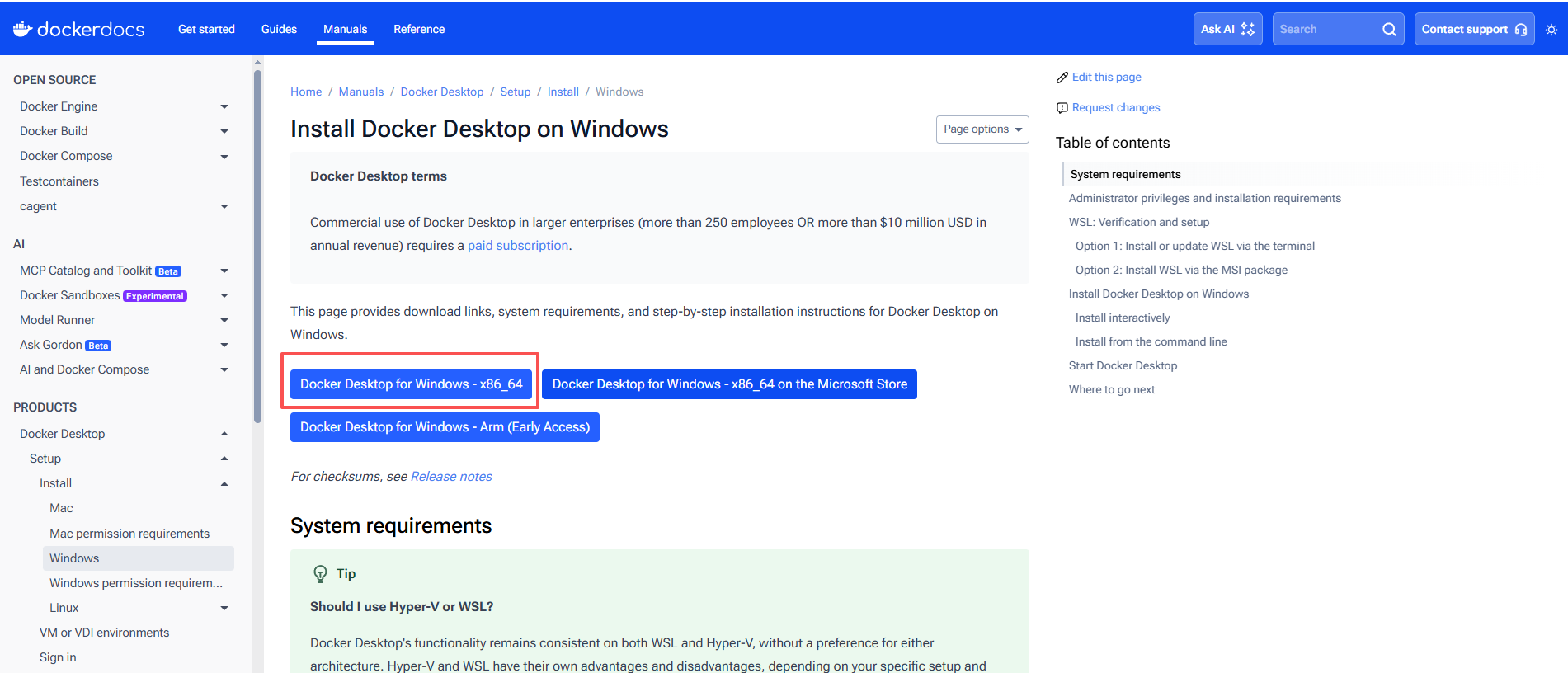Go to Install breadcrumb
This screenshot has width=1568, height=673.
pos(563,92)
